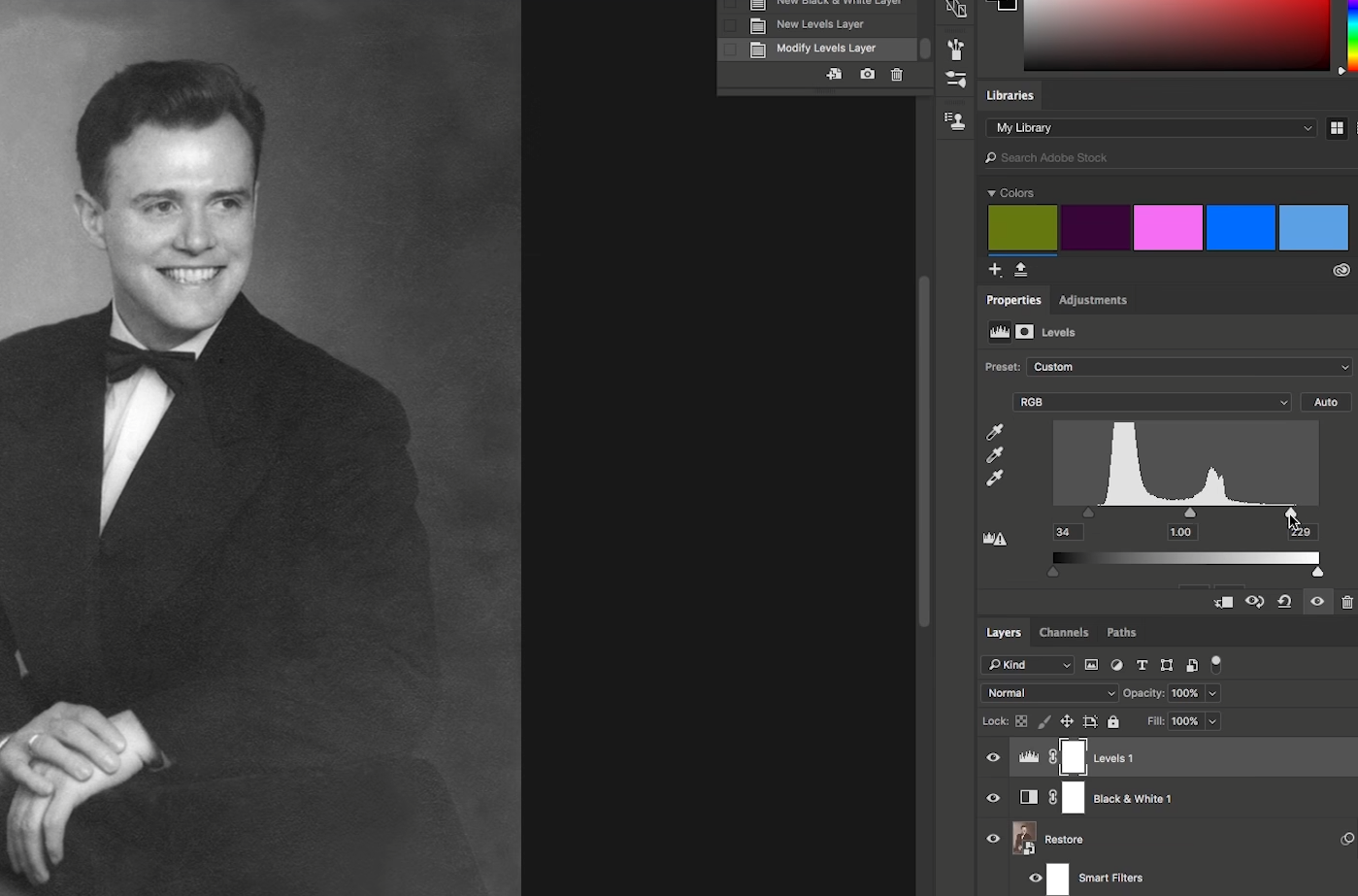Reset the Levels adjustment to defaults
The width and height of the screenshot is (1358, 896).
click(1284, 602)
